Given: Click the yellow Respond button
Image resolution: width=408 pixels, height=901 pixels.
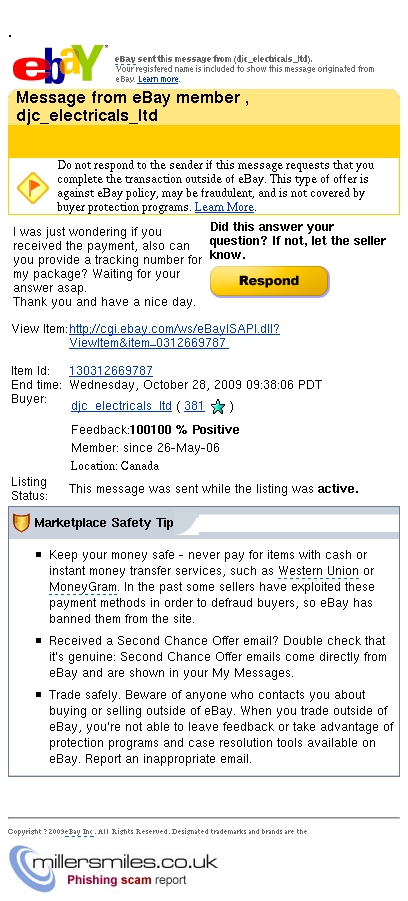Looking at the screenshot, I should pos(270,281).
